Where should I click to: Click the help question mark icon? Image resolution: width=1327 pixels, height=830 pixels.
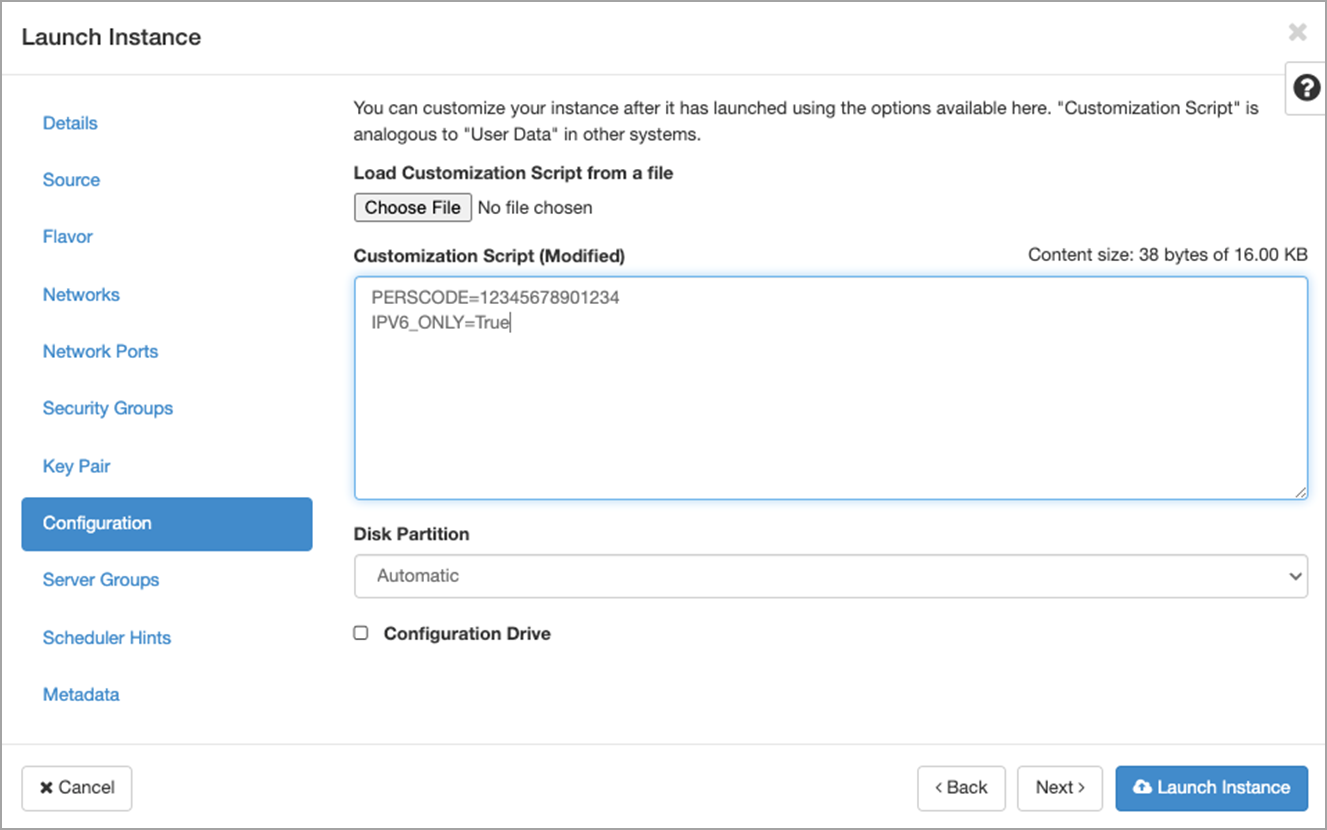[1306, 88]
